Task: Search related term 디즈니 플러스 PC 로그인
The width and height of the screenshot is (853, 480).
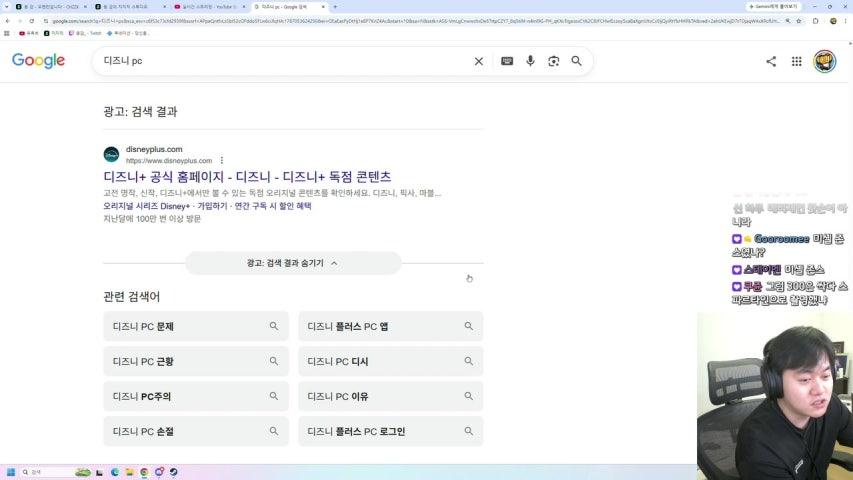Action: (x=391, y=431)
